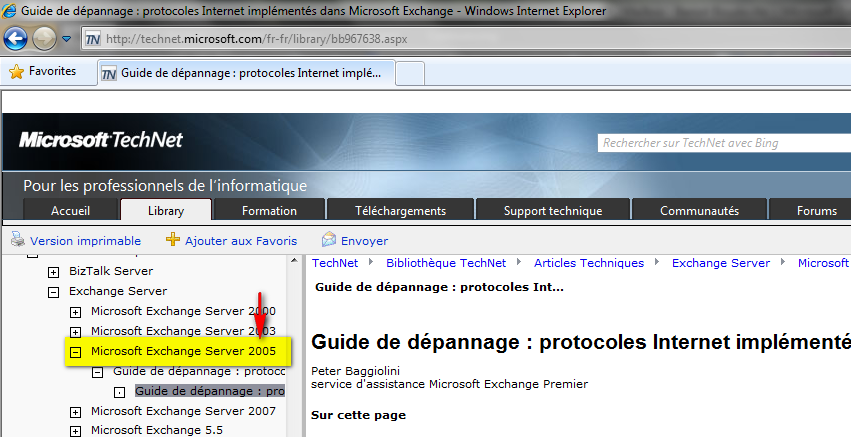Click the Peter Baggiolini author name
Viewport: 851px width, 437px height.
click(x=355, y=371)
